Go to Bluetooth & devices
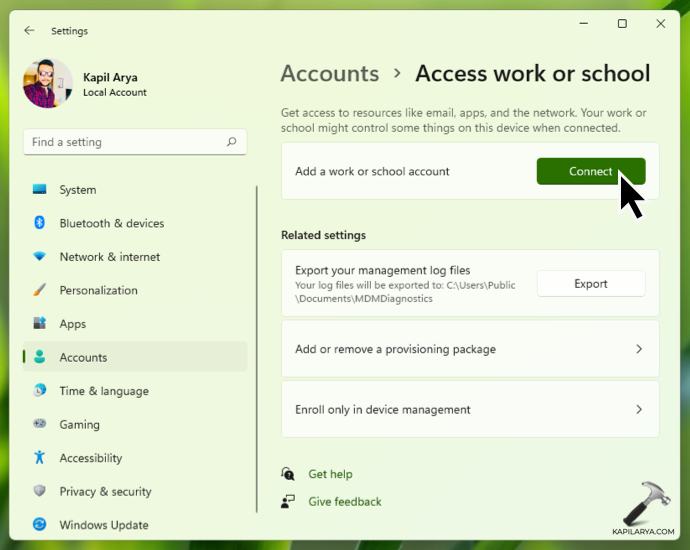Image resolution: width=690 pixels, height=550 pixels. (135, 223)
